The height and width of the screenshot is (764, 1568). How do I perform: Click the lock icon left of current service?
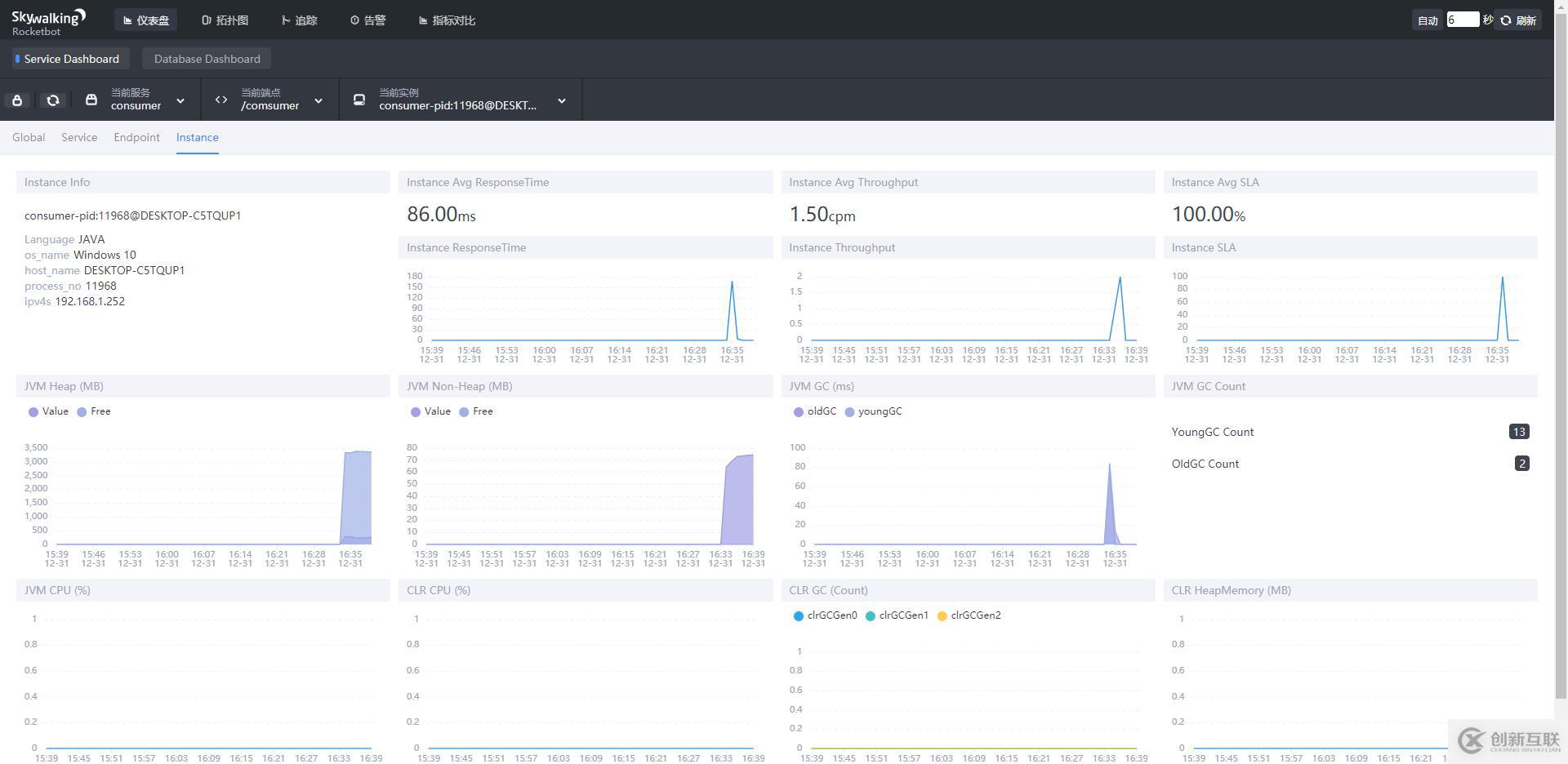(x=17, y=100)
